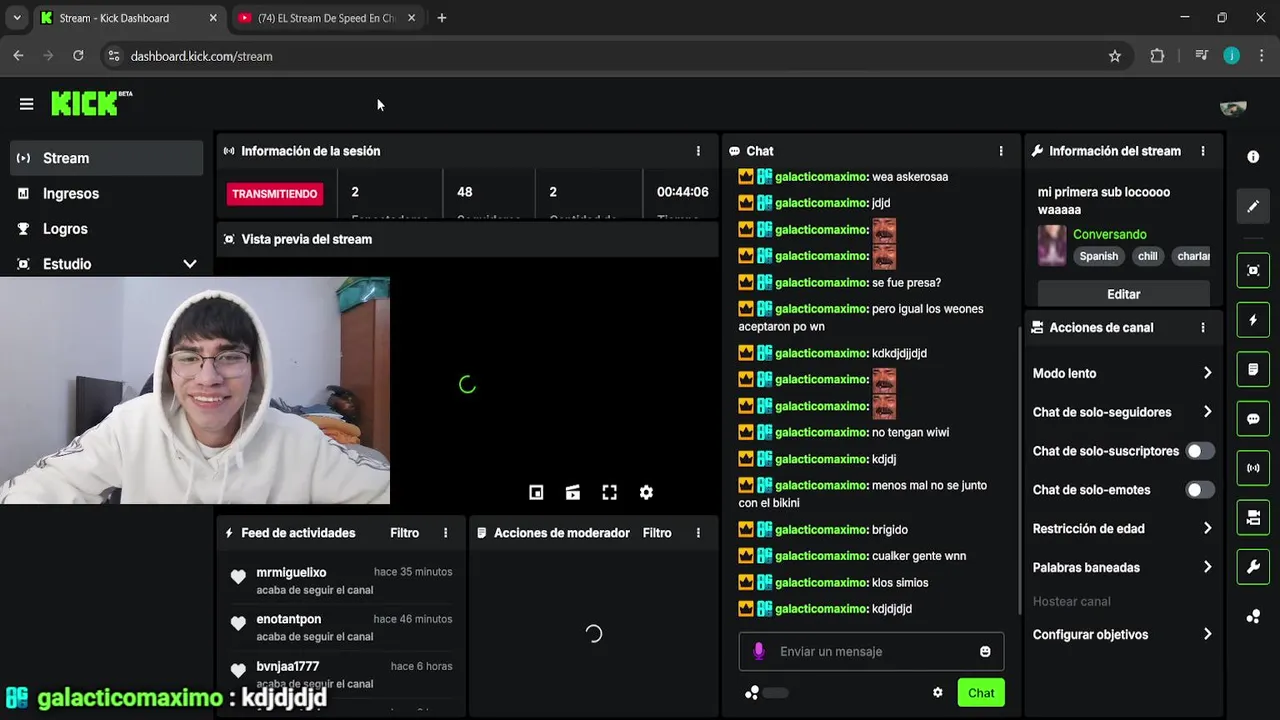Open Feed de actividades three-dot menu

(446, 533)
